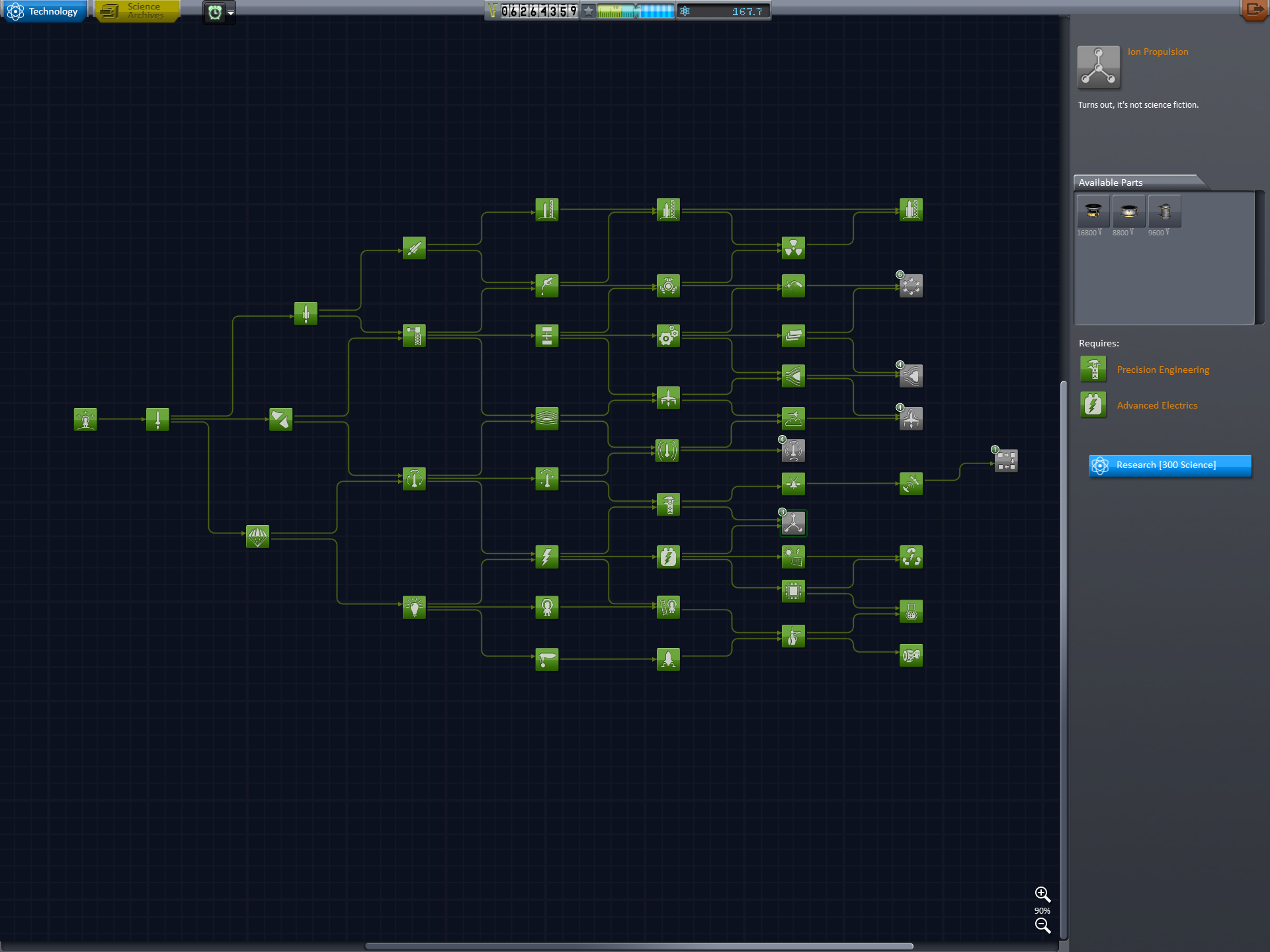The width and height of the screenshot is (1270, 952).
Task: Select the General Rocketry node
Action: coord(306,313)
